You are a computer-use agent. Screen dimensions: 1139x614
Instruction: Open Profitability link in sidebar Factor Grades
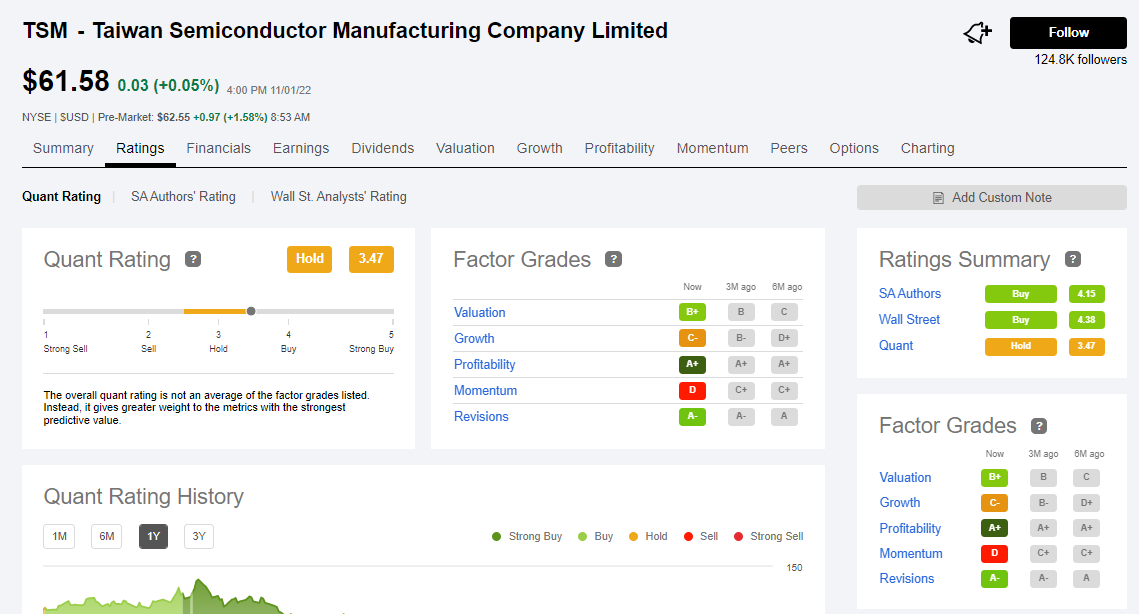910,528
